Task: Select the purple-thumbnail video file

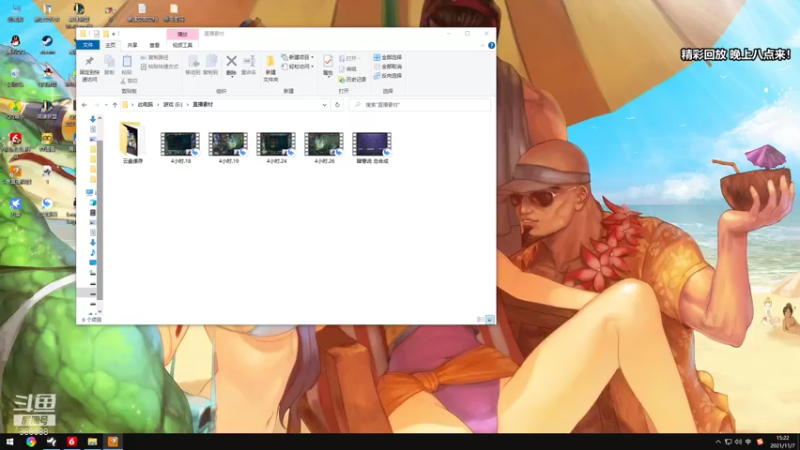Action: pos(372,147)
